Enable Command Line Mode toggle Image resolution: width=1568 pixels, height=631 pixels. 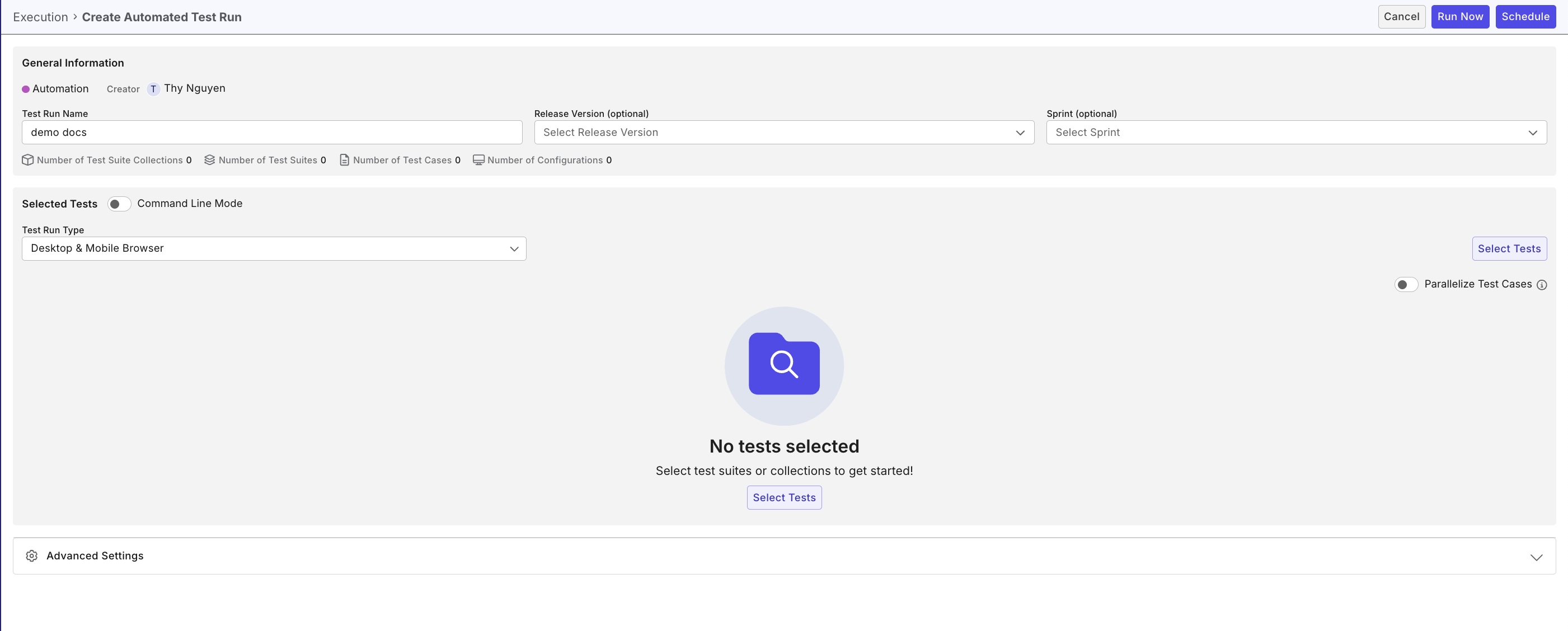click(119, 204)
